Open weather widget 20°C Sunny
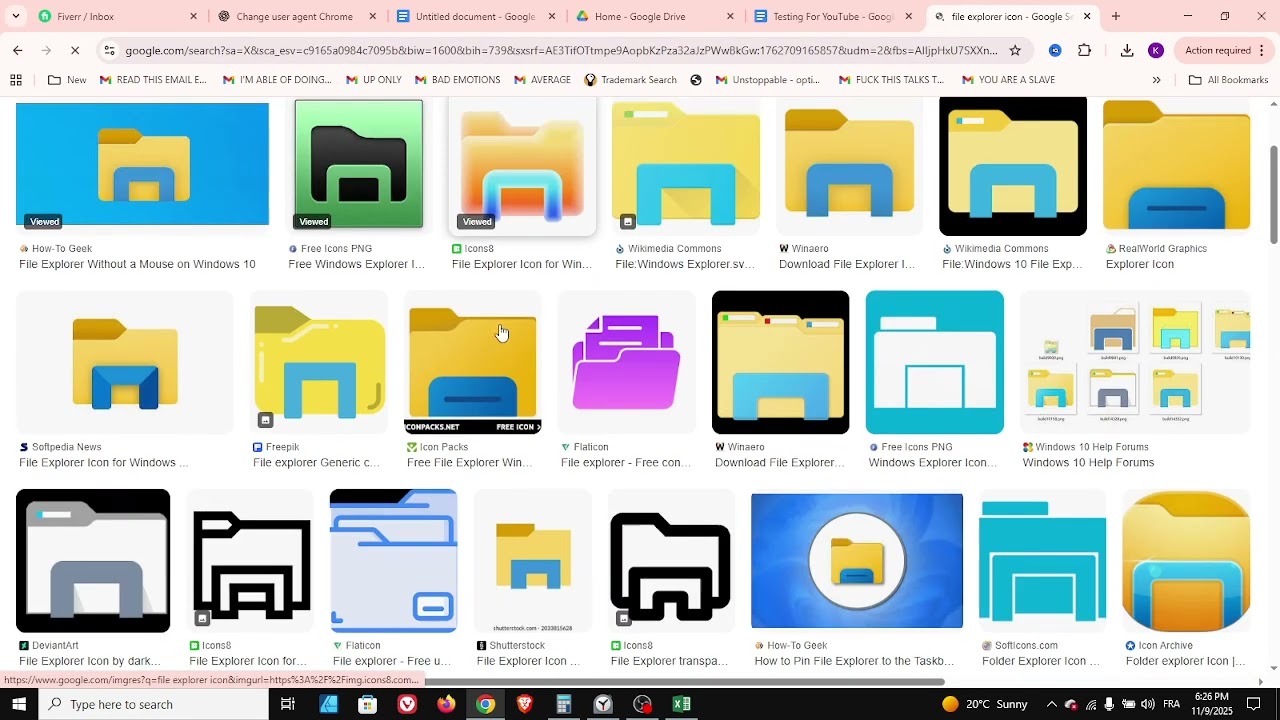The height and width of the screenshot is (720, 1280). click(985, 704)
